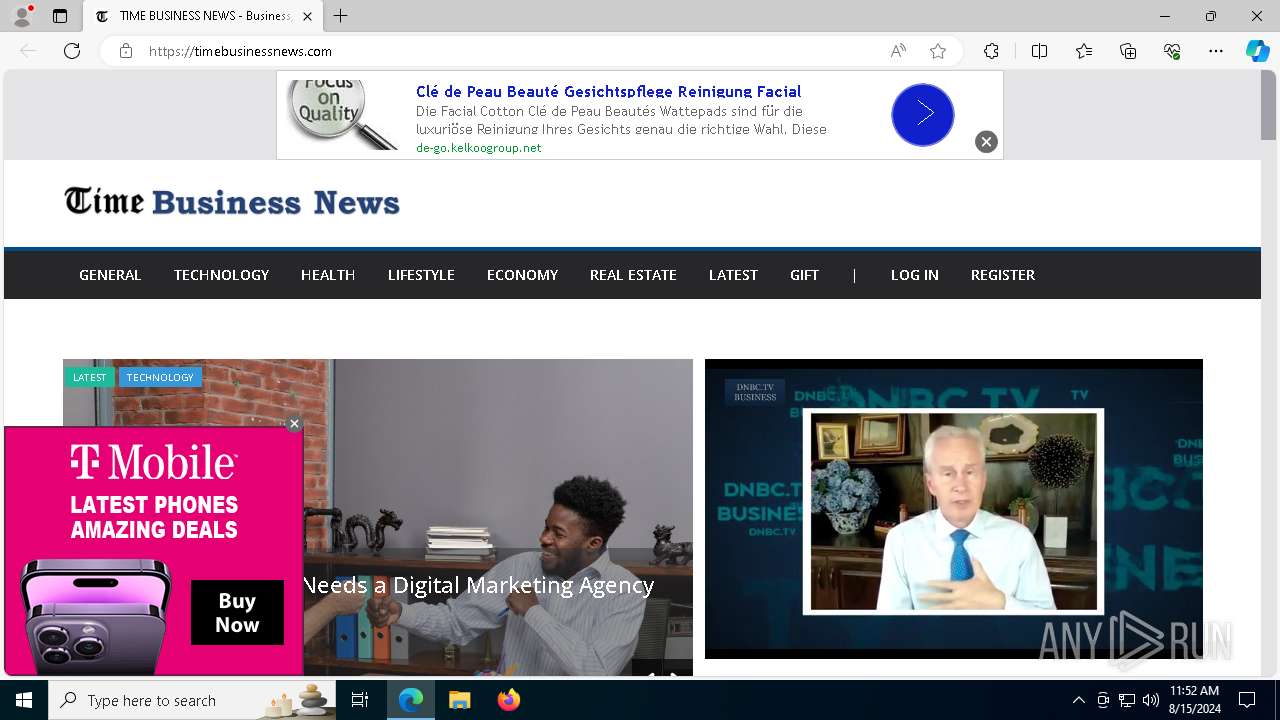This screenshot has width=1280, height=720.
Task: Click the Buy Now button
Action: coord(237,612)
